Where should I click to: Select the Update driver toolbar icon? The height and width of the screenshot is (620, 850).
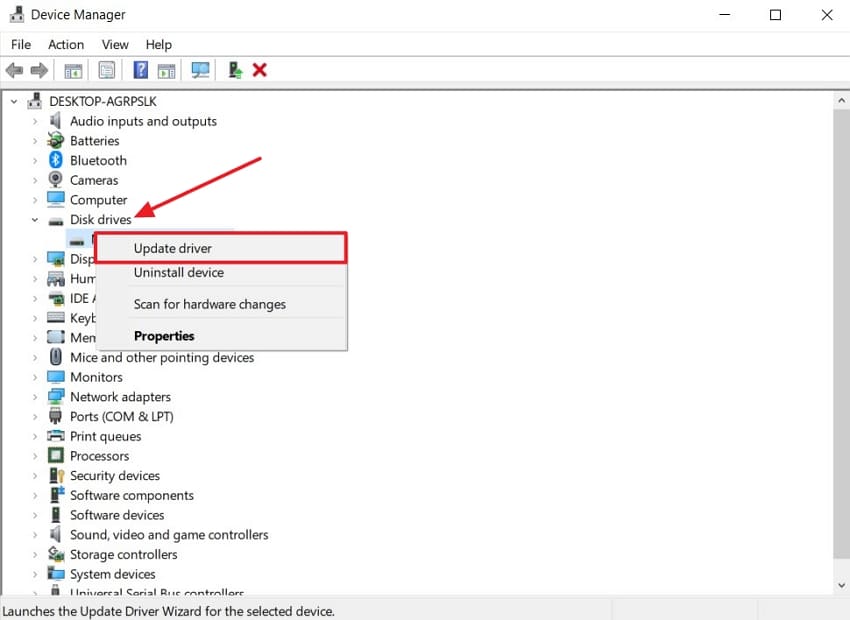pyautogui.click(x=234, y=70)
